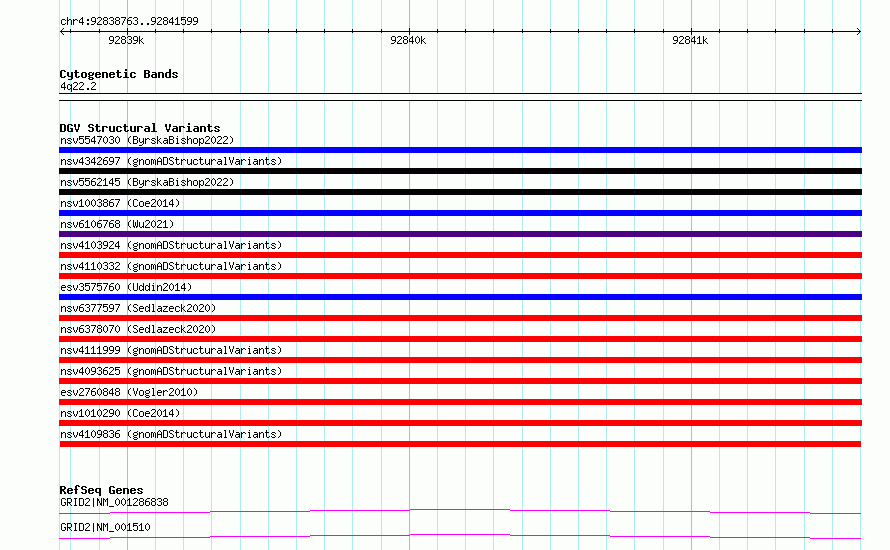This screenshot has height=550, width=890.
Task: Select the red bar under nsv4111999
Action: click(x=460, y=360)
